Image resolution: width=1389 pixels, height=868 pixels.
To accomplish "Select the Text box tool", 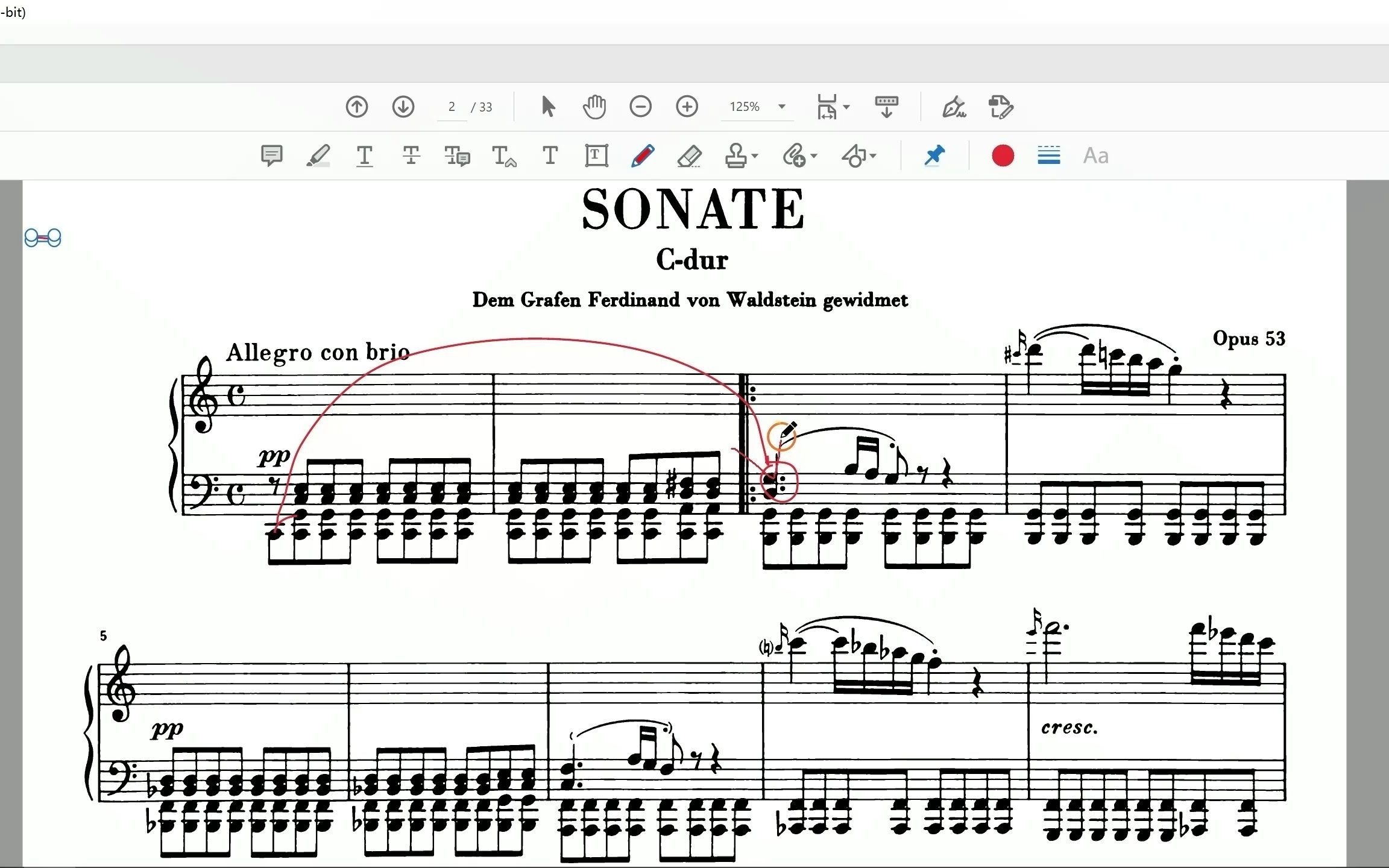I will click(596, 156).
